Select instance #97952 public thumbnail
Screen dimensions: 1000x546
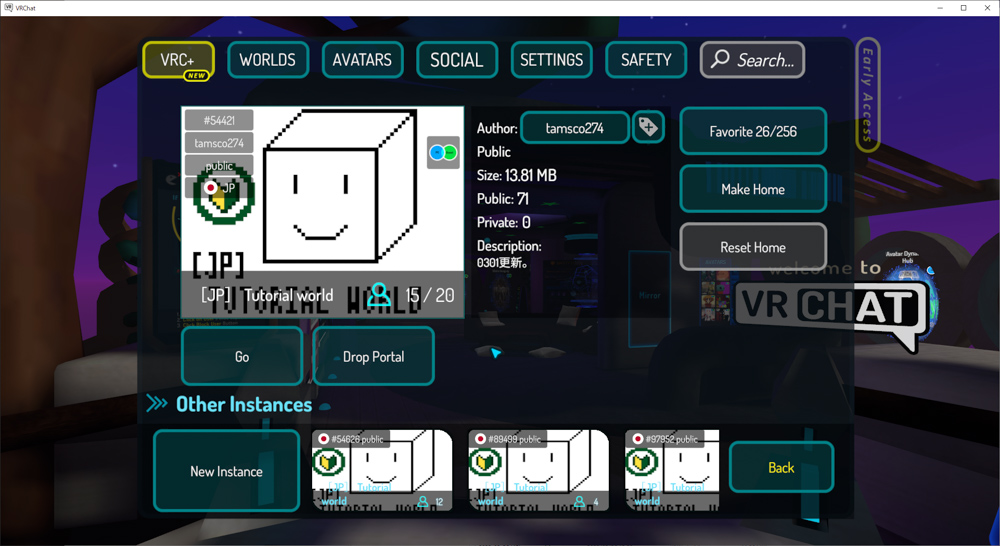[672, 470]
